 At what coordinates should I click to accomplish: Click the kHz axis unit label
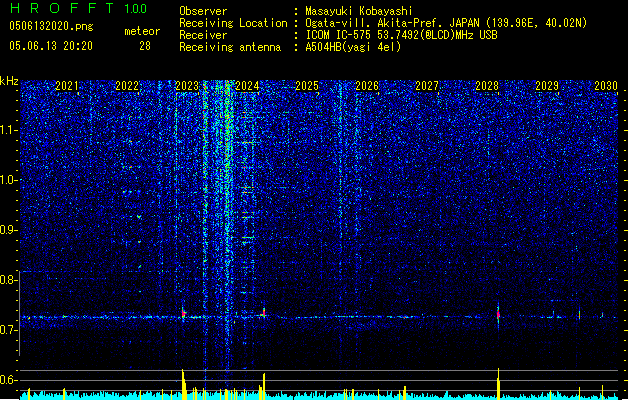[x=9, y=81]
